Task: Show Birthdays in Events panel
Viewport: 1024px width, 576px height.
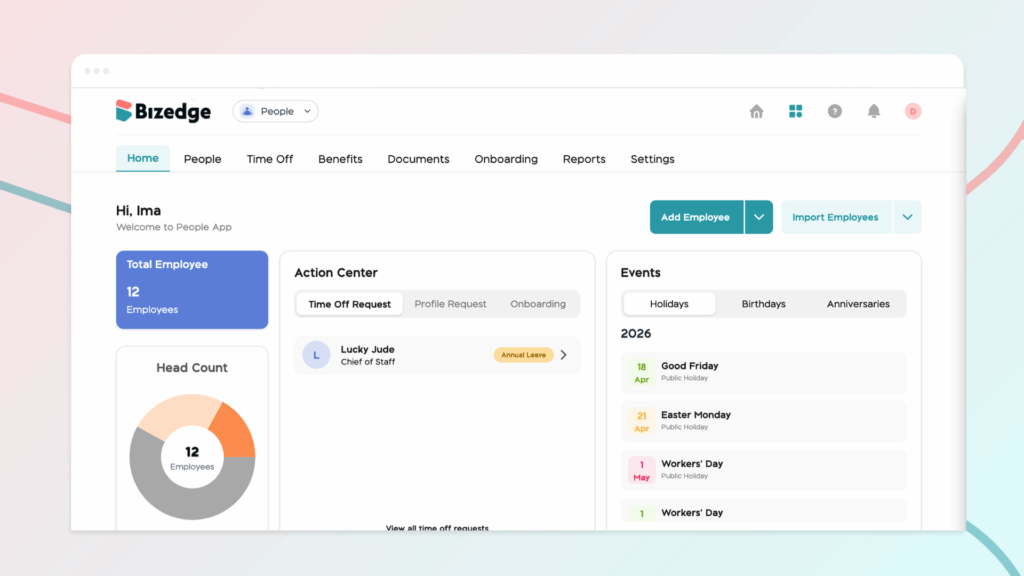Action: [x=763, y=304]
